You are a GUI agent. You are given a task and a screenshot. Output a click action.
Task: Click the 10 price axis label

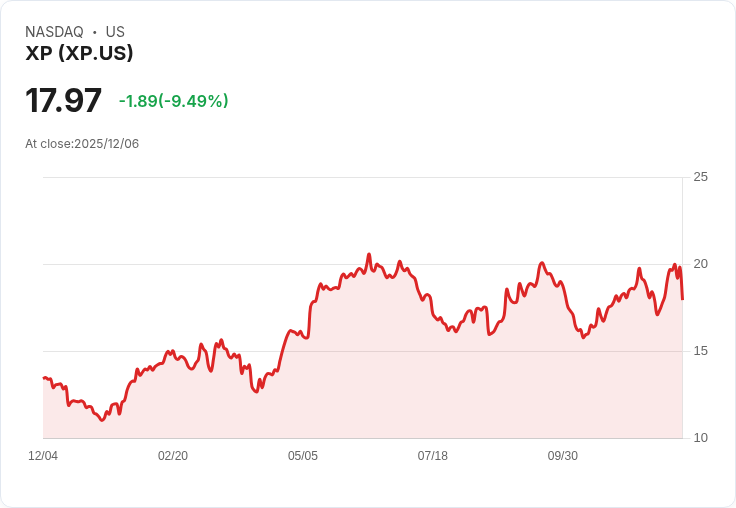[x=700, y=438]
